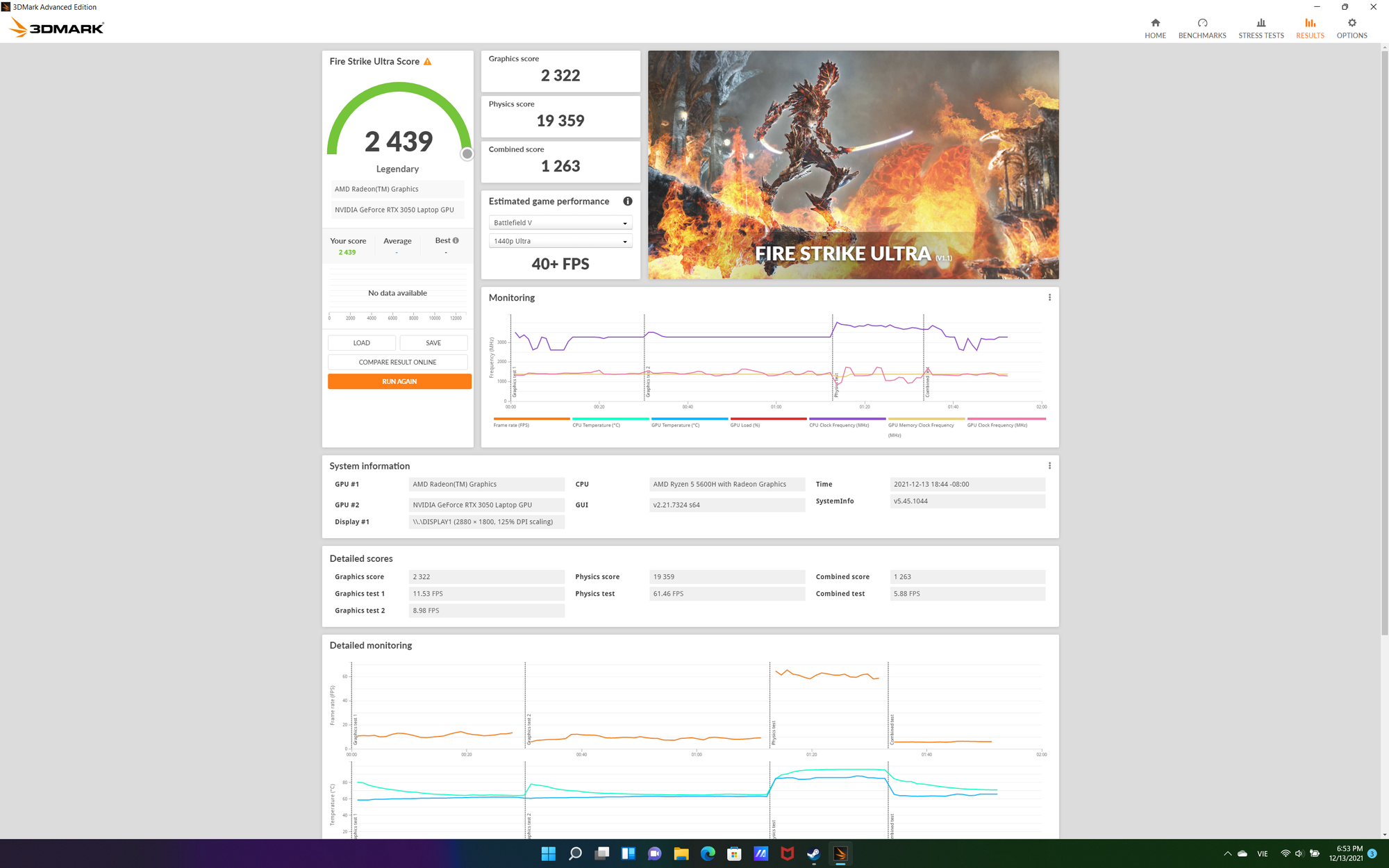
Task: Open the MyASUS app on the taskbar
Action: (x=760, y=853)
